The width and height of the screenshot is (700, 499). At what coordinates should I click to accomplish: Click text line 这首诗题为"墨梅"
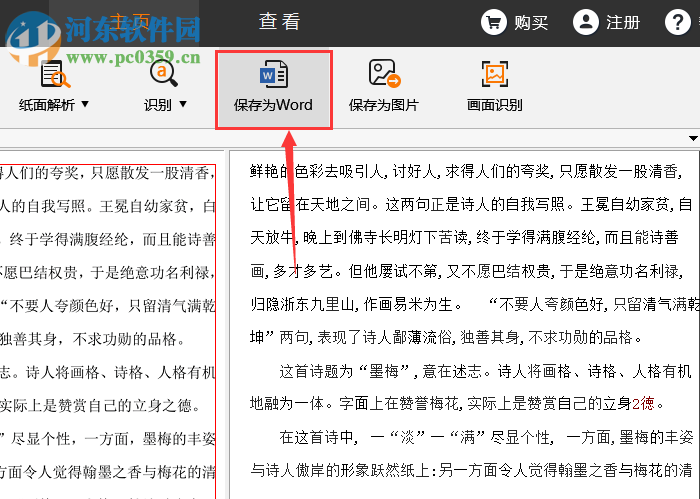click(485, 371)
